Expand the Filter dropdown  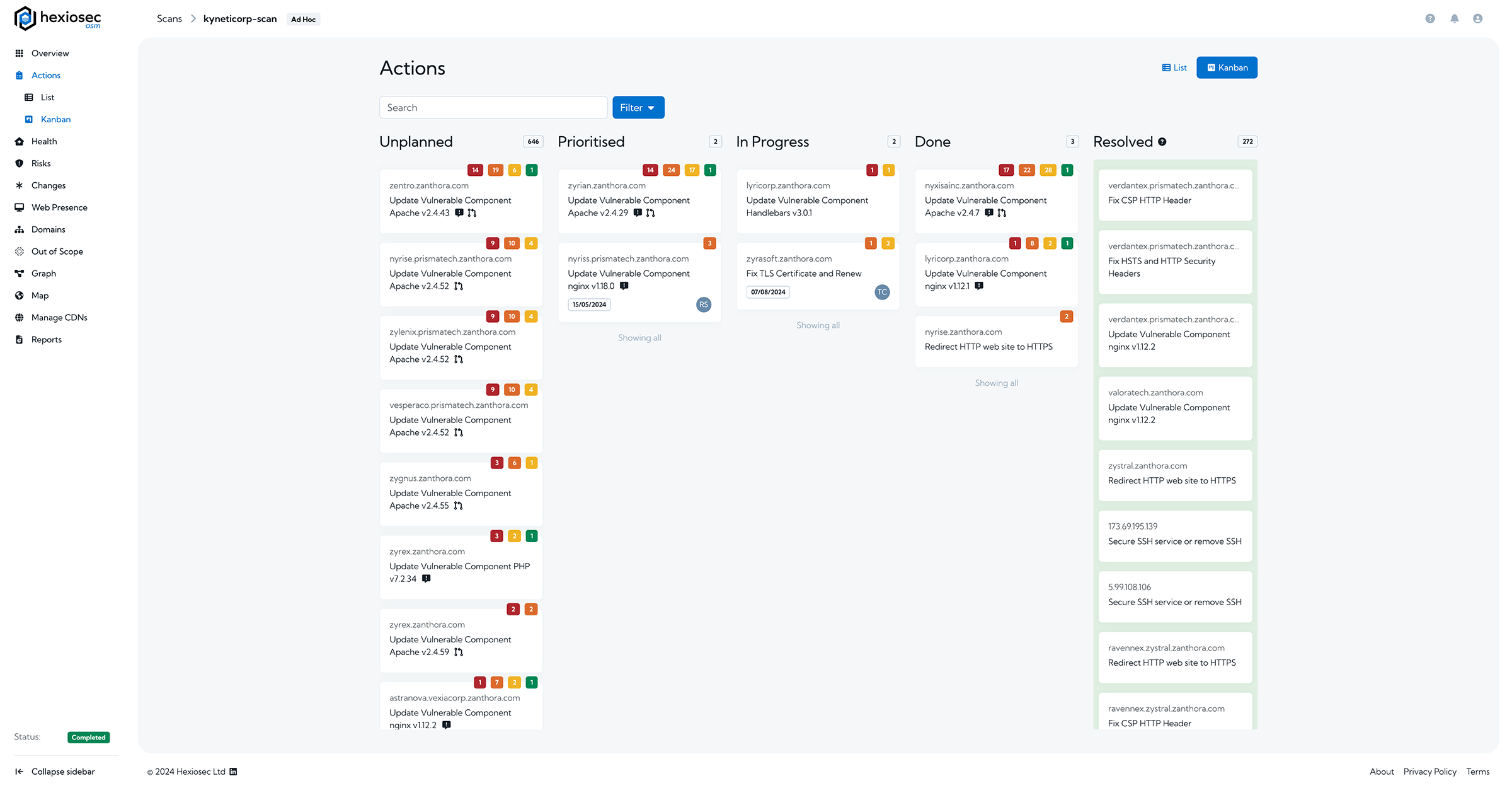point(638,107)
